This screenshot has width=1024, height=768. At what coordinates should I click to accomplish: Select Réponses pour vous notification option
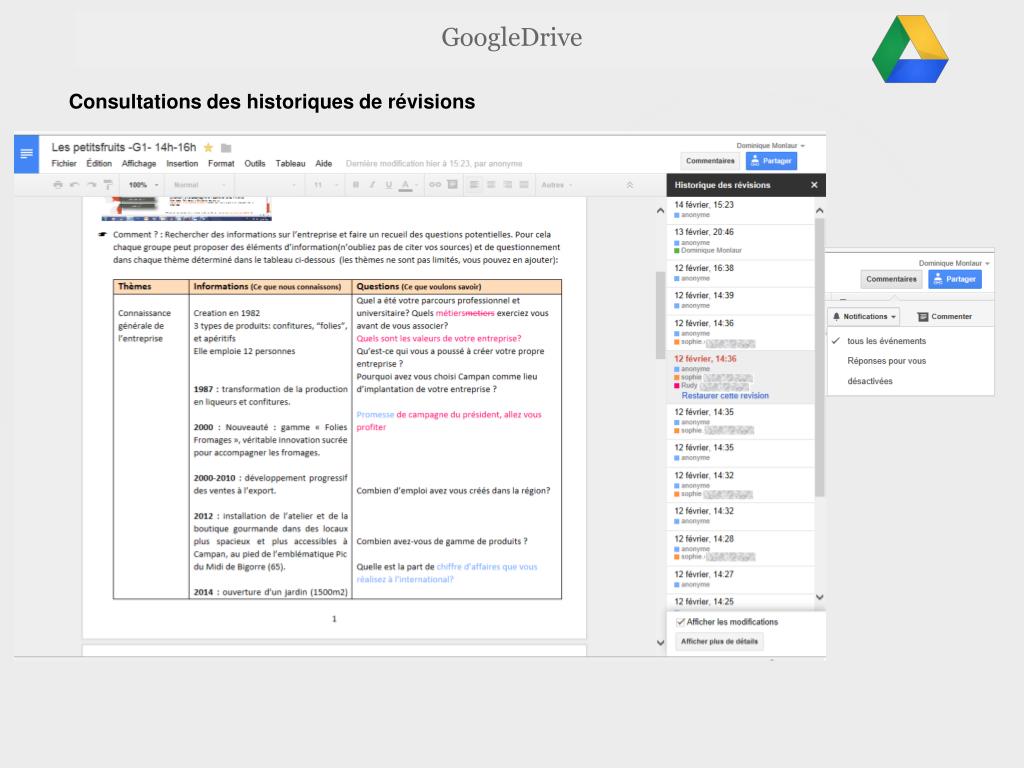click(x=886, y=360)
